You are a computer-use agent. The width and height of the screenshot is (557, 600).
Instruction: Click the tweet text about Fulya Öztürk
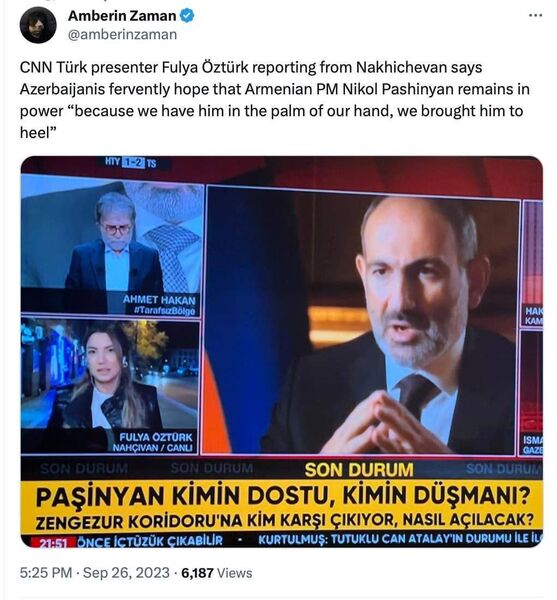(x=275, y=100)
